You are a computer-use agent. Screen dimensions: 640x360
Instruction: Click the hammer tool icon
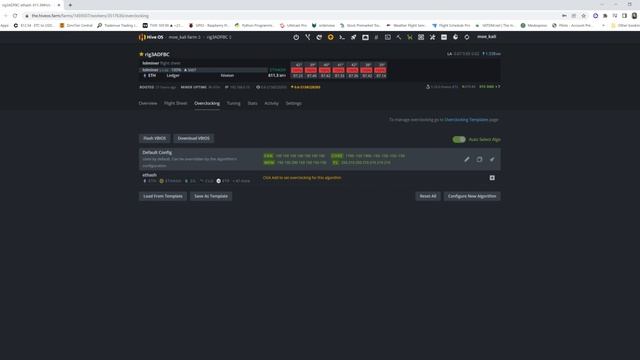399,37
